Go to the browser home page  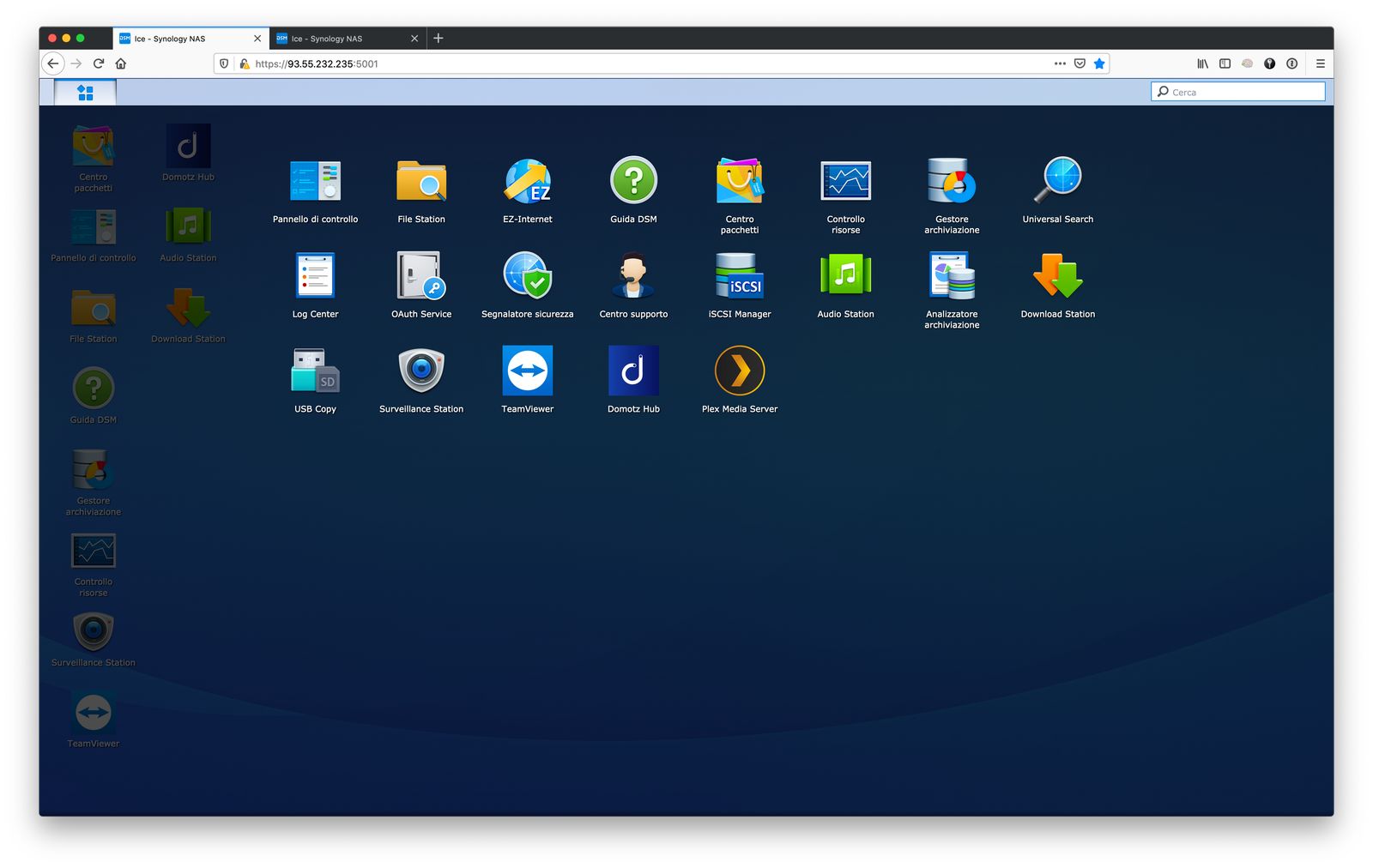[x=121, y=63]
